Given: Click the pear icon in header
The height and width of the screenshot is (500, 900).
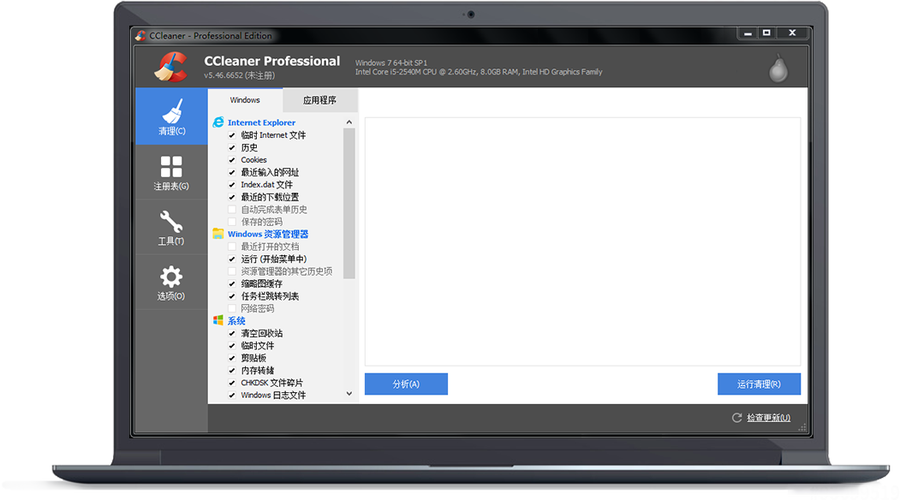Looking at the screenshot, I should 778,68.
